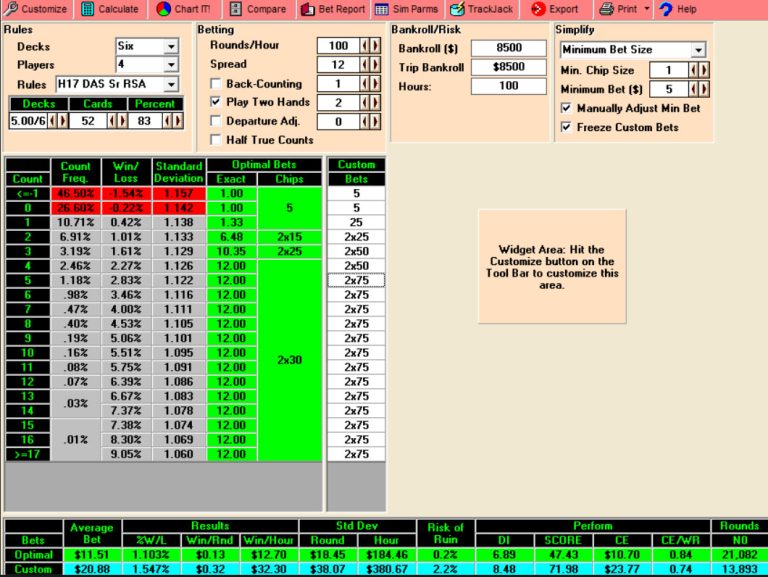The height and width of the screenshot is (577, 768).
Task: Select custom bet cell for count 1 (25)
Action: pyautogui.click(x=356, y=222)
